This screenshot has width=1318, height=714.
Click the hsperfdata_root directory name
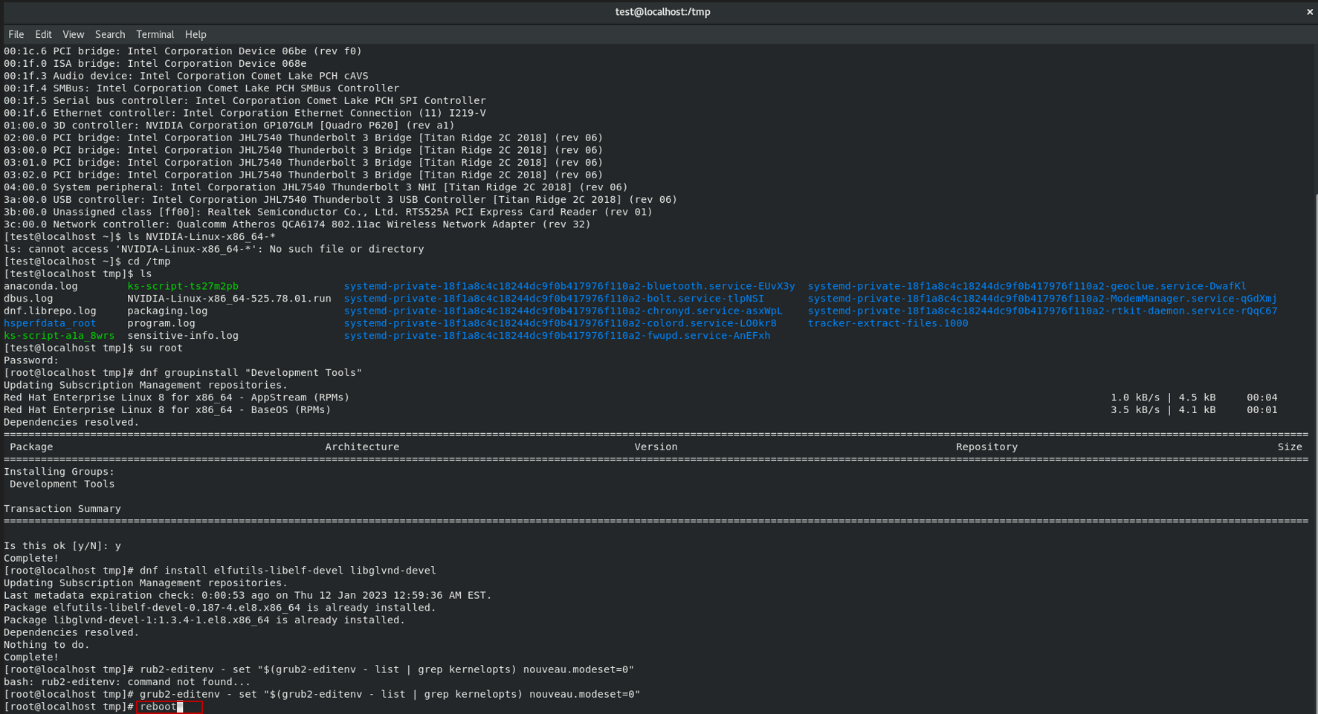(x=50, y=324)
